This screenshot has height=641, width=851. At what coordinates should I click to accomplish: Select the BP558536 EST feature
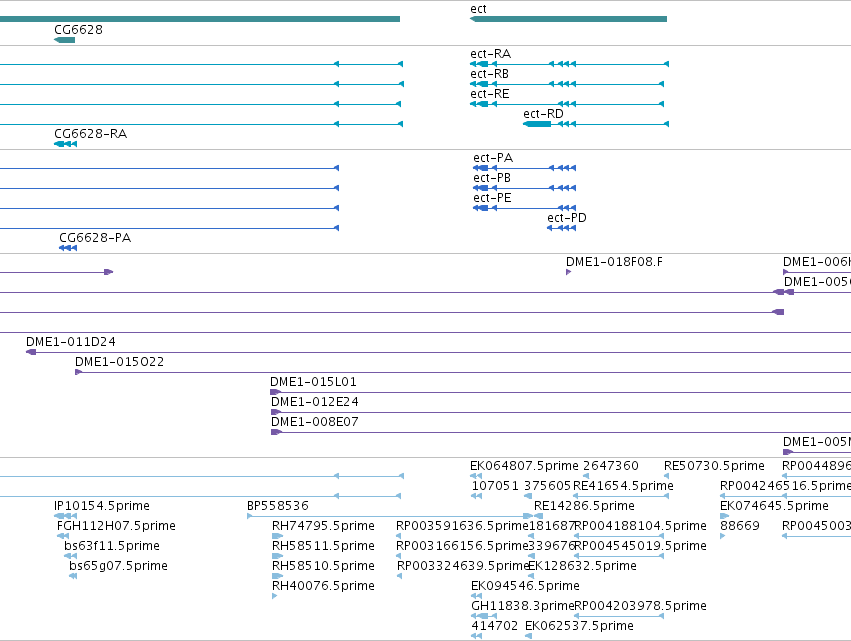pos(390,516)
